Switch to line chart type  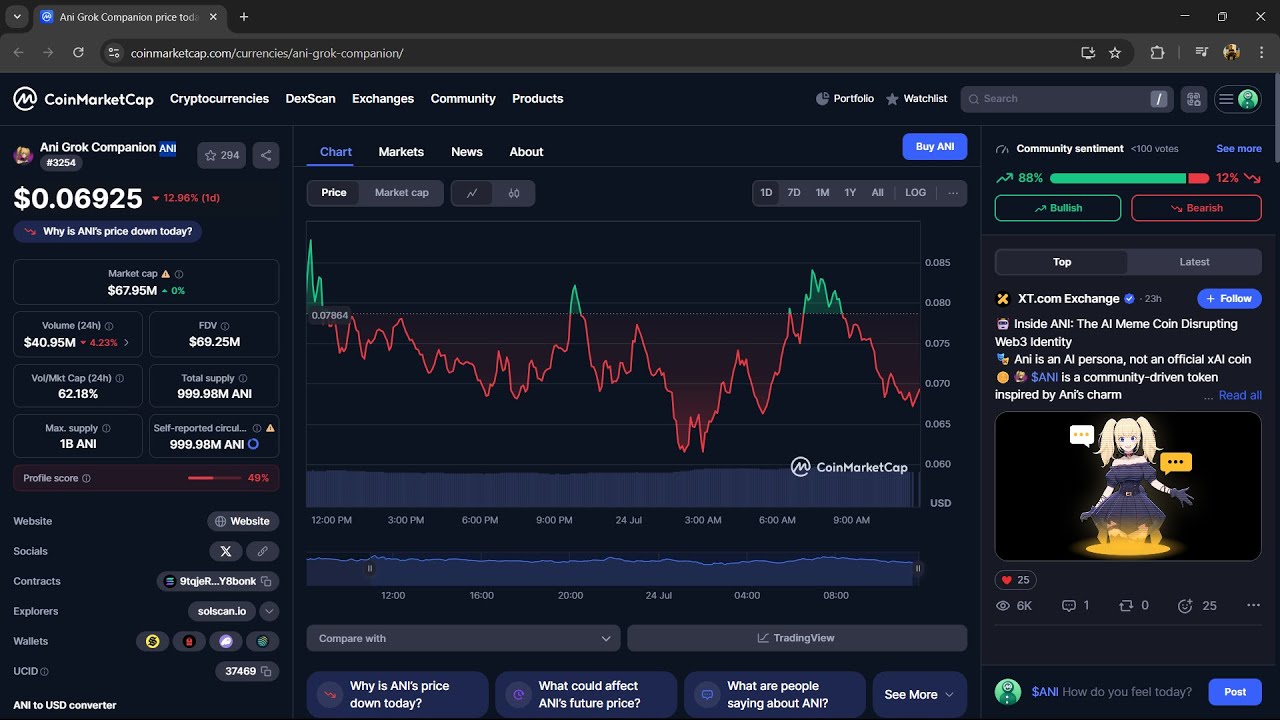tap(472, 193)
